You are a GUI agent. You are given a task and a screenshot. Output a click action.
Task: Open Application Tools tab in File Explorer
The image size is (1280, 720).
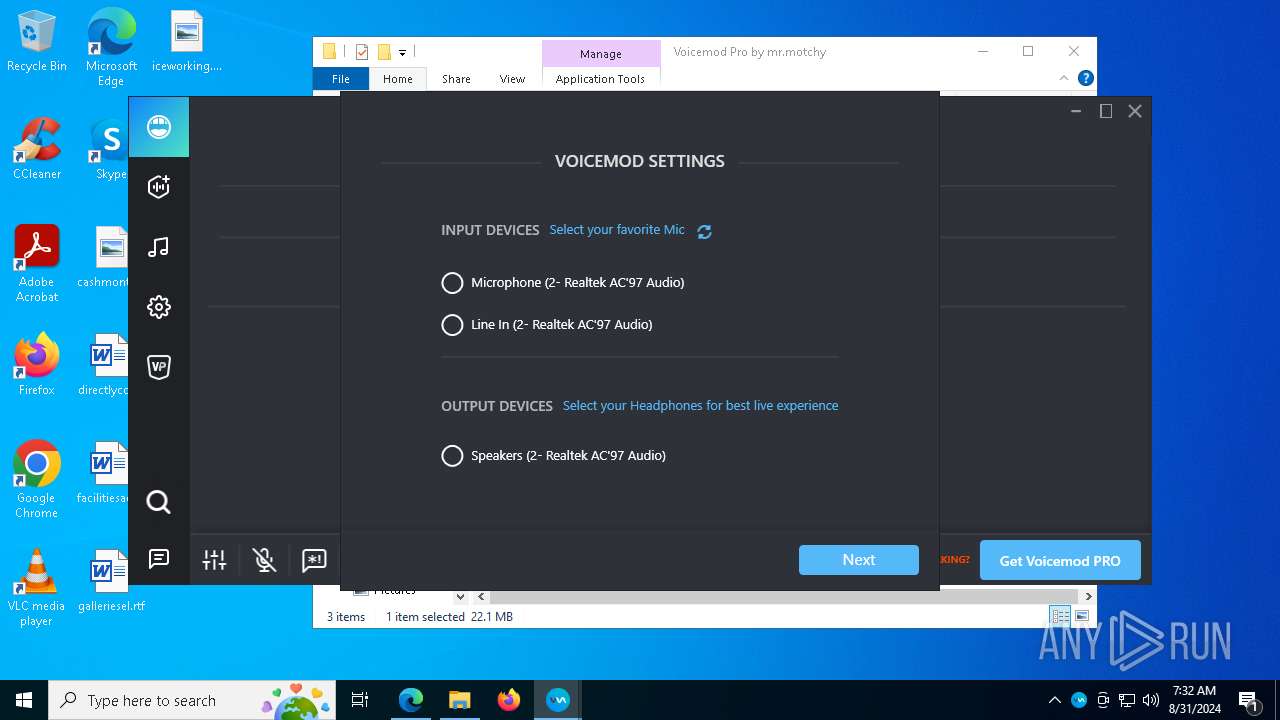(600, 79)
